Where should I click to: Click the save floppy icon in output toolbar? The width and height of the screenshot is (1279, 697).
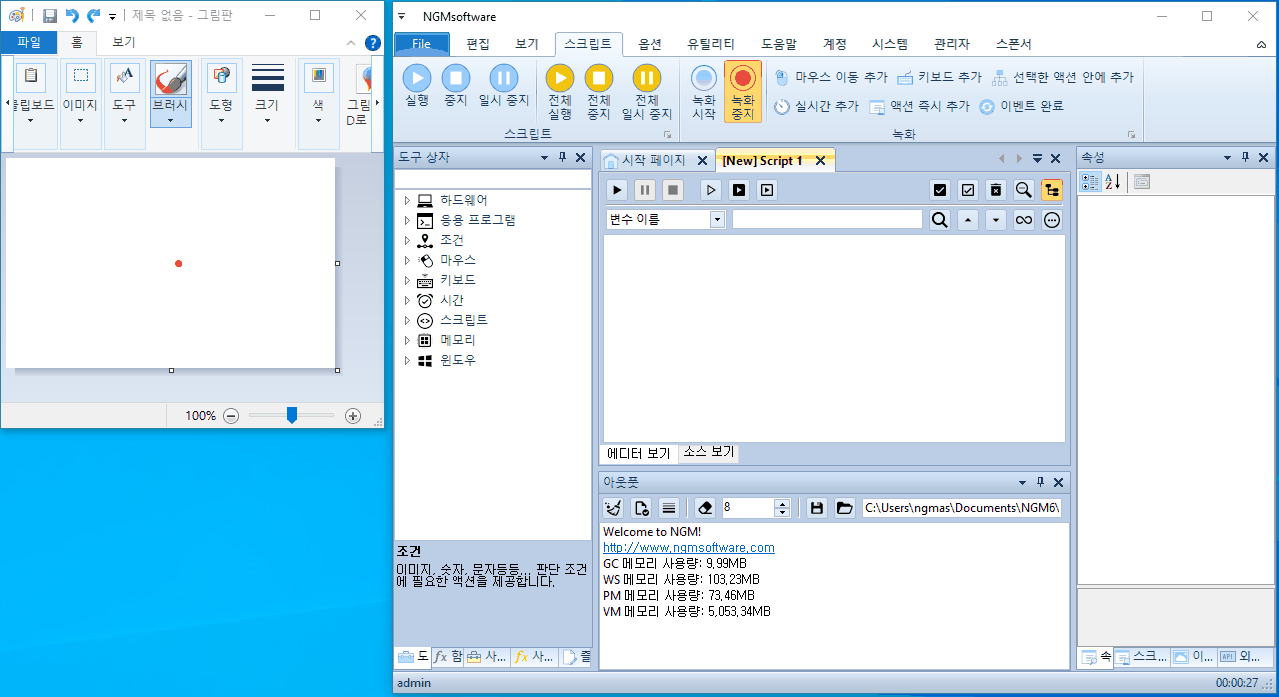817,508
